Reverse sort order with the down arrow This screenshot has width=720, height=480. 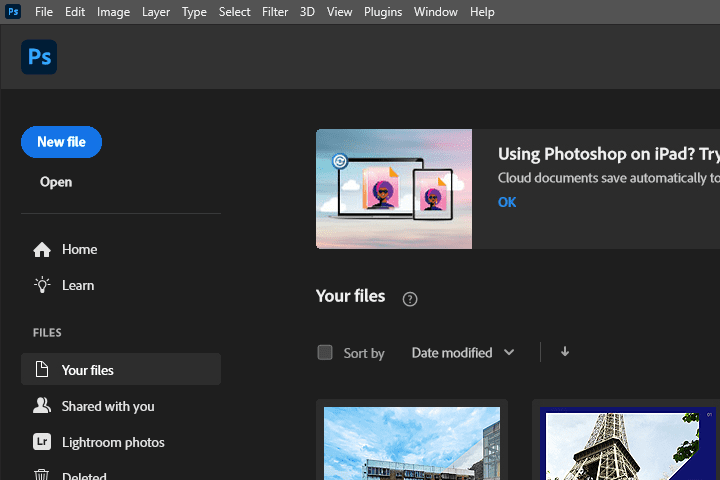(565, 352)
